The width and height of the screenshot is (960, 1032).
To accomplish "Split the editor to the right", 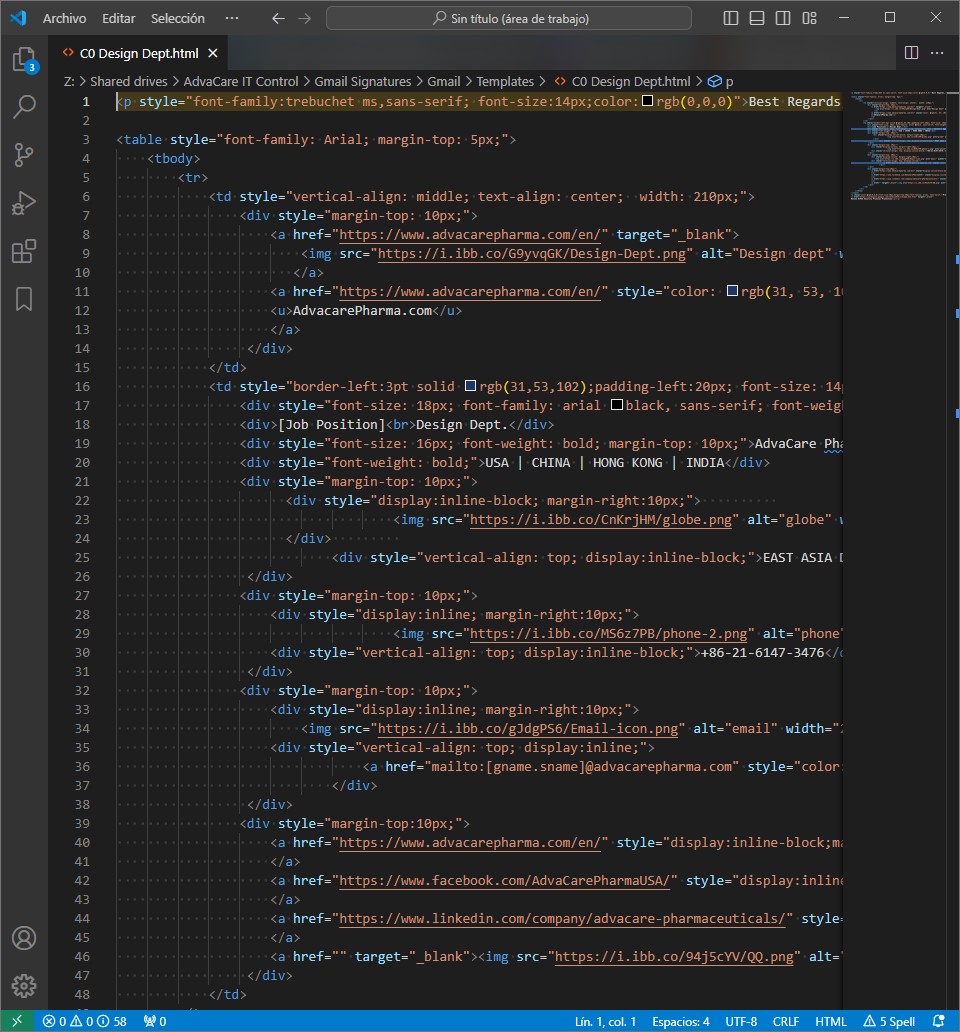I will click(x=911, y=53).
